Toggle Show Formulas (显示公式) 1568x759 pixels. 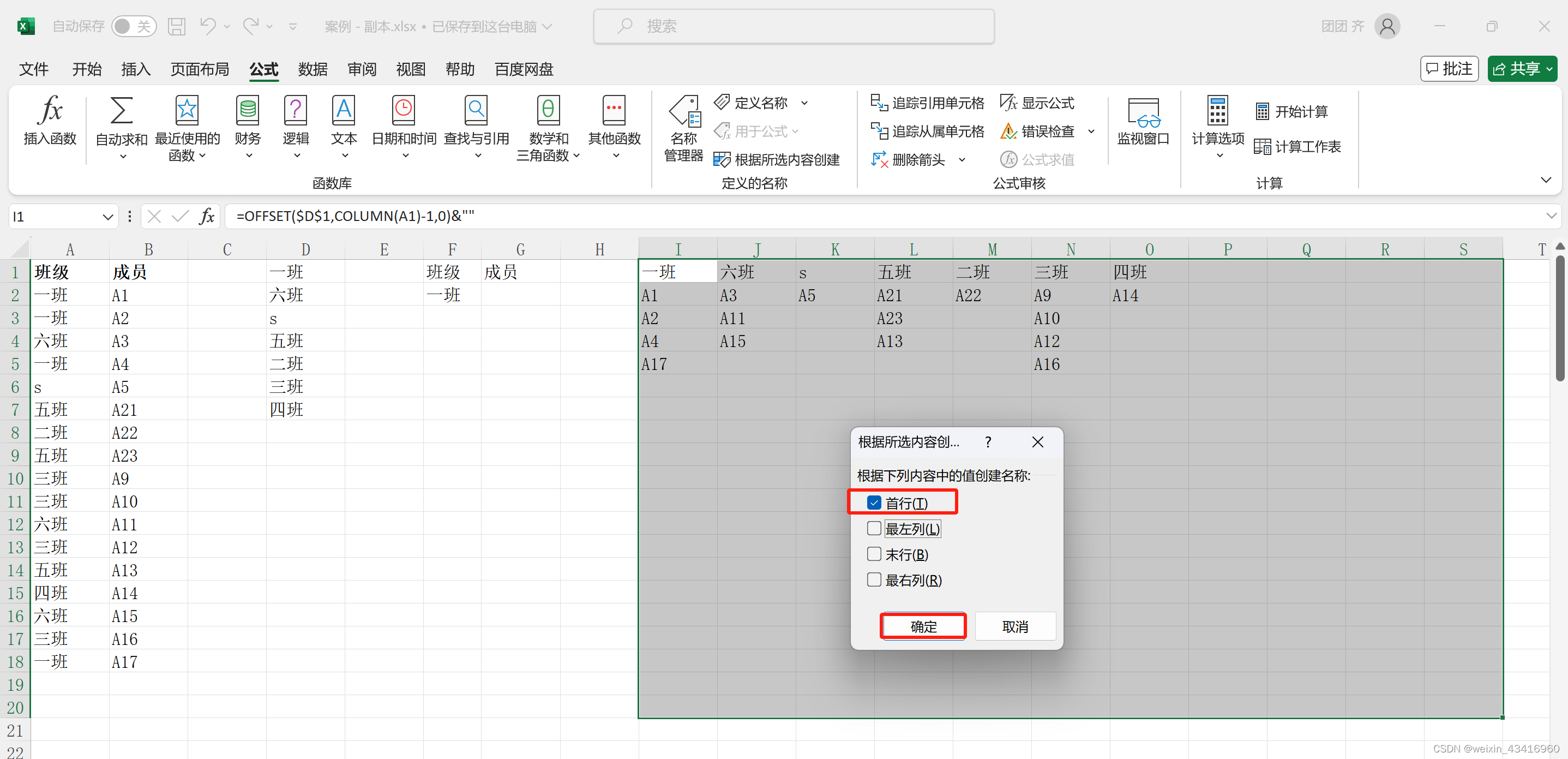coord(1037,103)
